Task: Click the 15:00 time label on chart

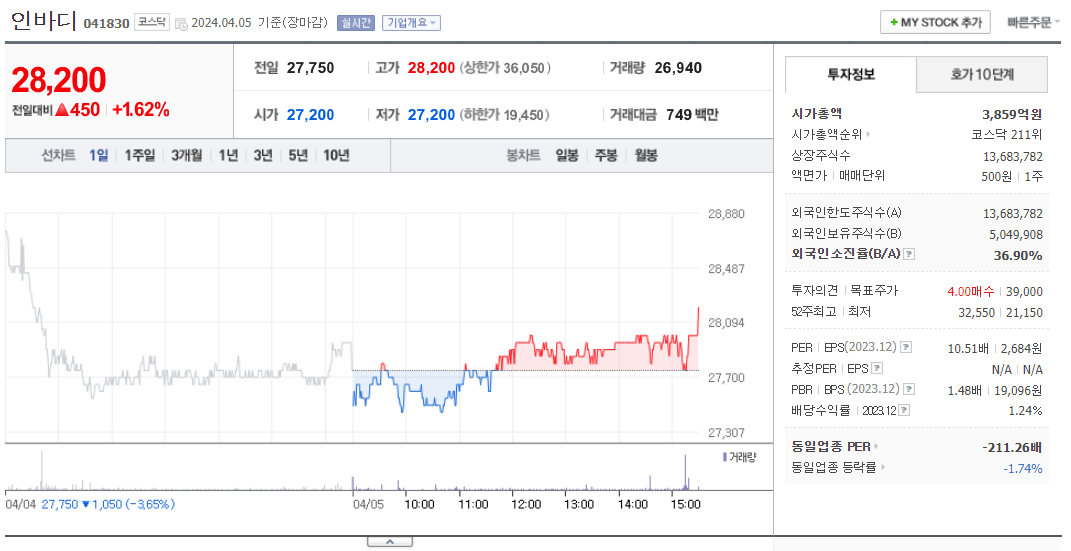Action: pyautogui.click(x=686, y=505)
